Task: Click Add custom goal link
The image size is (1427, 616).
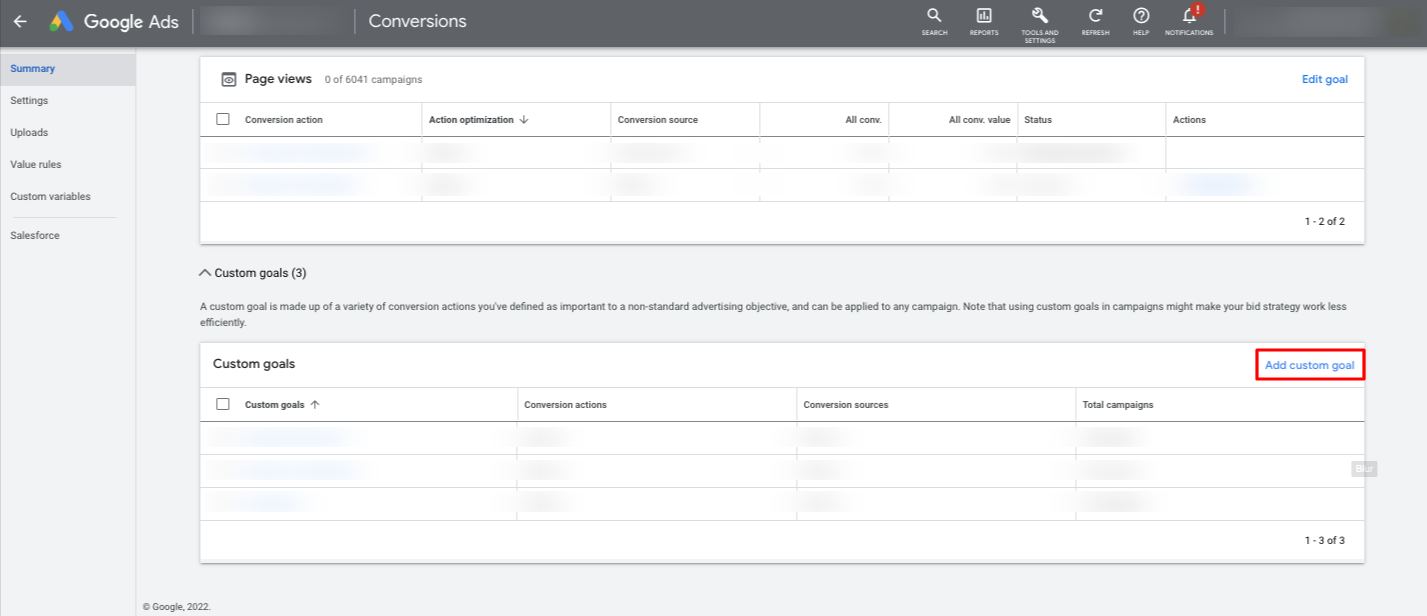Action: pyautogui.click(x=1310, y=365)
